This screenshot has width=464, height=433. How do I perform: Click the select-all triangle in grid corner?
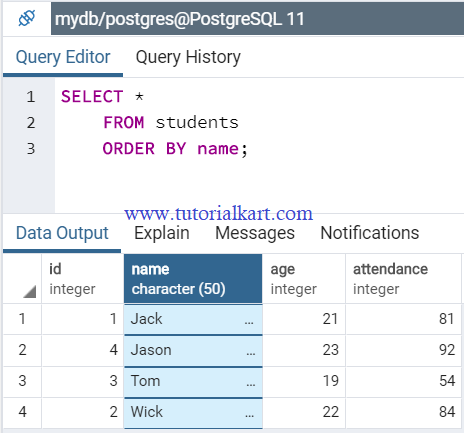coord(29,292)
